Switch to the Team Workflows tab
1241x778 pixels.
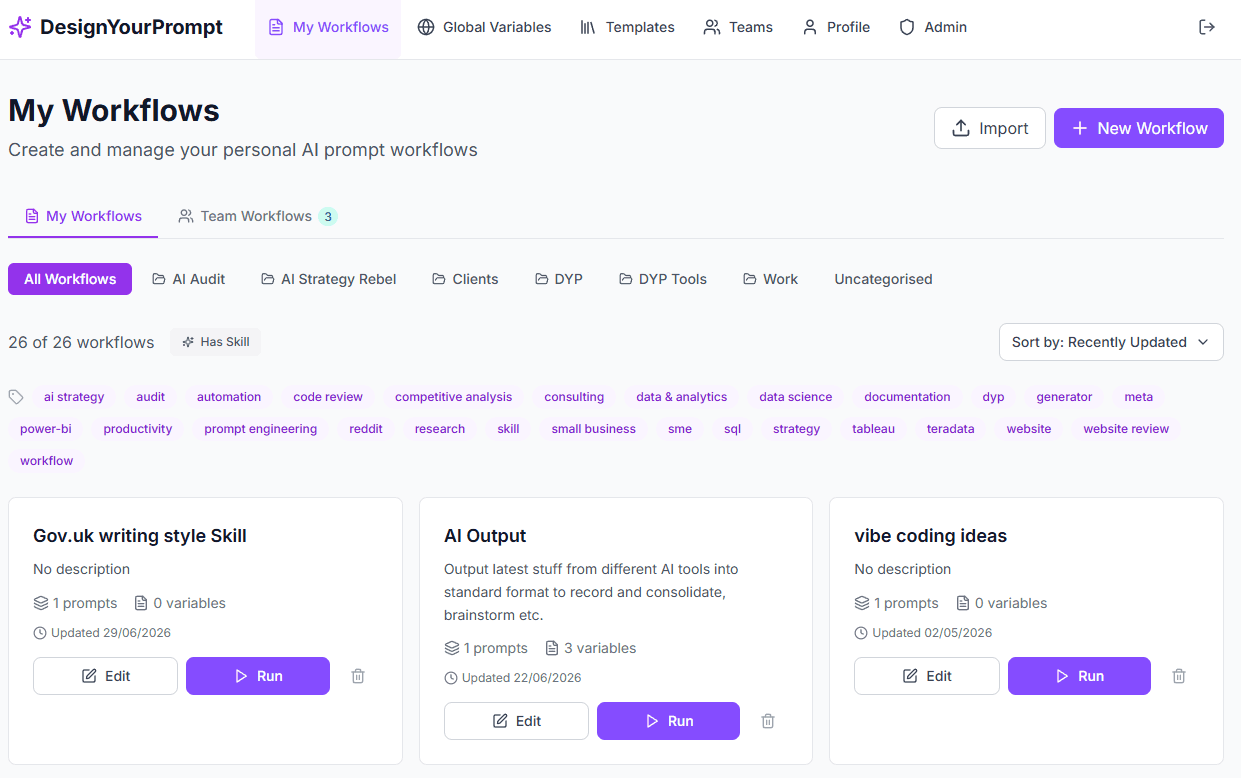[258, 216]
